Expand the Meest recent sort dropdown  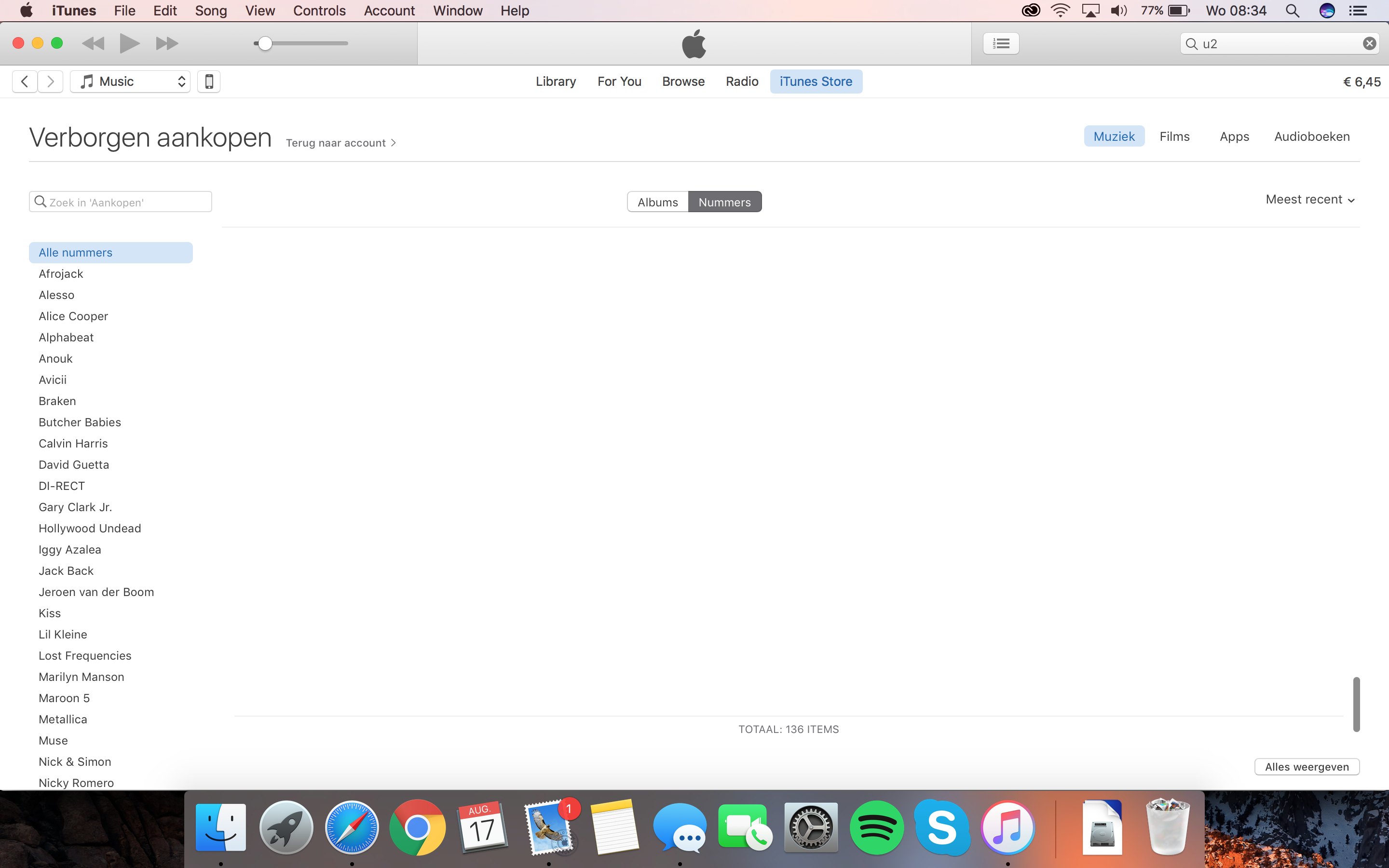point(1310,199)
